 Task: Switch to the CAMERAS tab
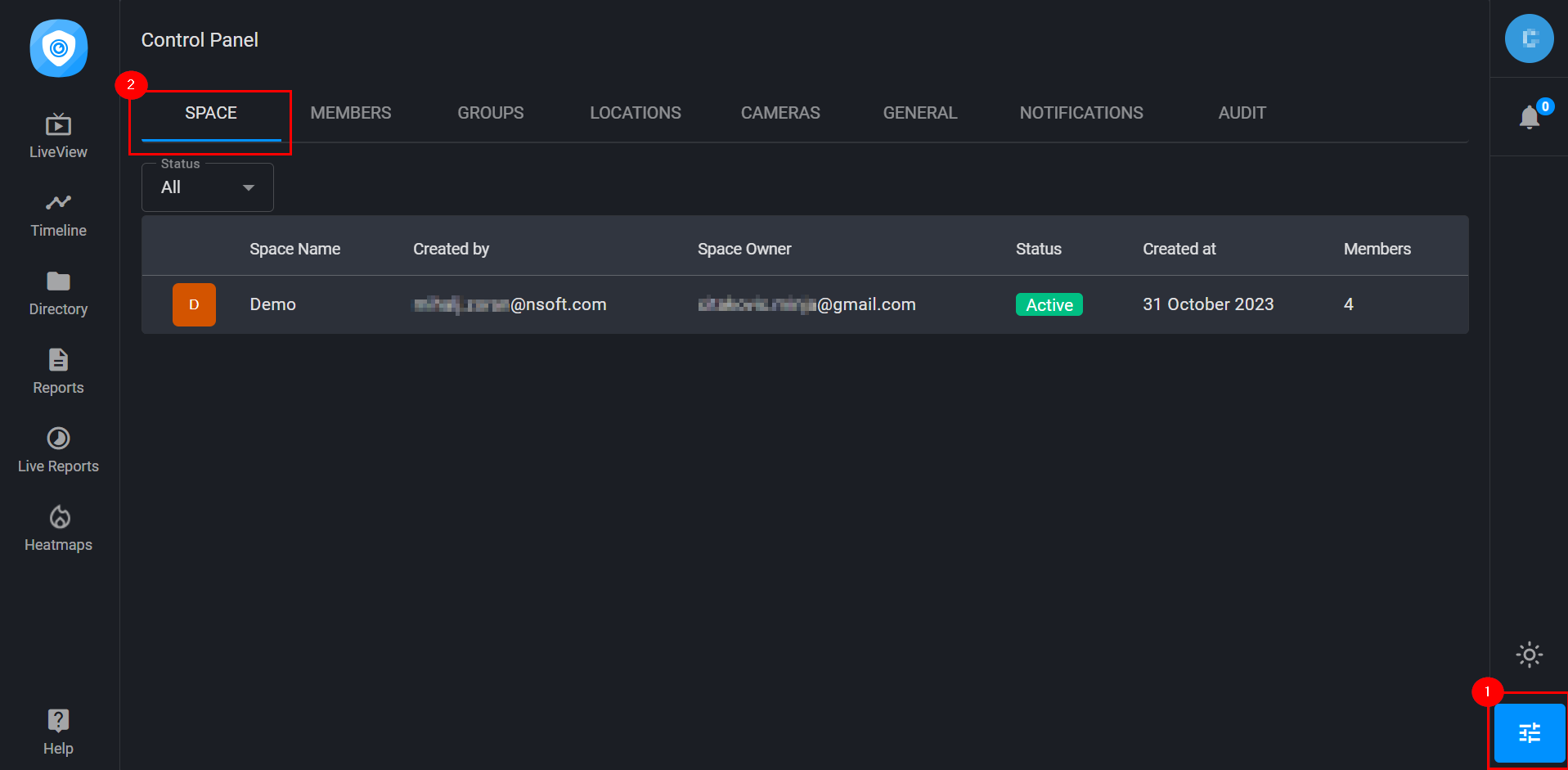pos(780,113)
